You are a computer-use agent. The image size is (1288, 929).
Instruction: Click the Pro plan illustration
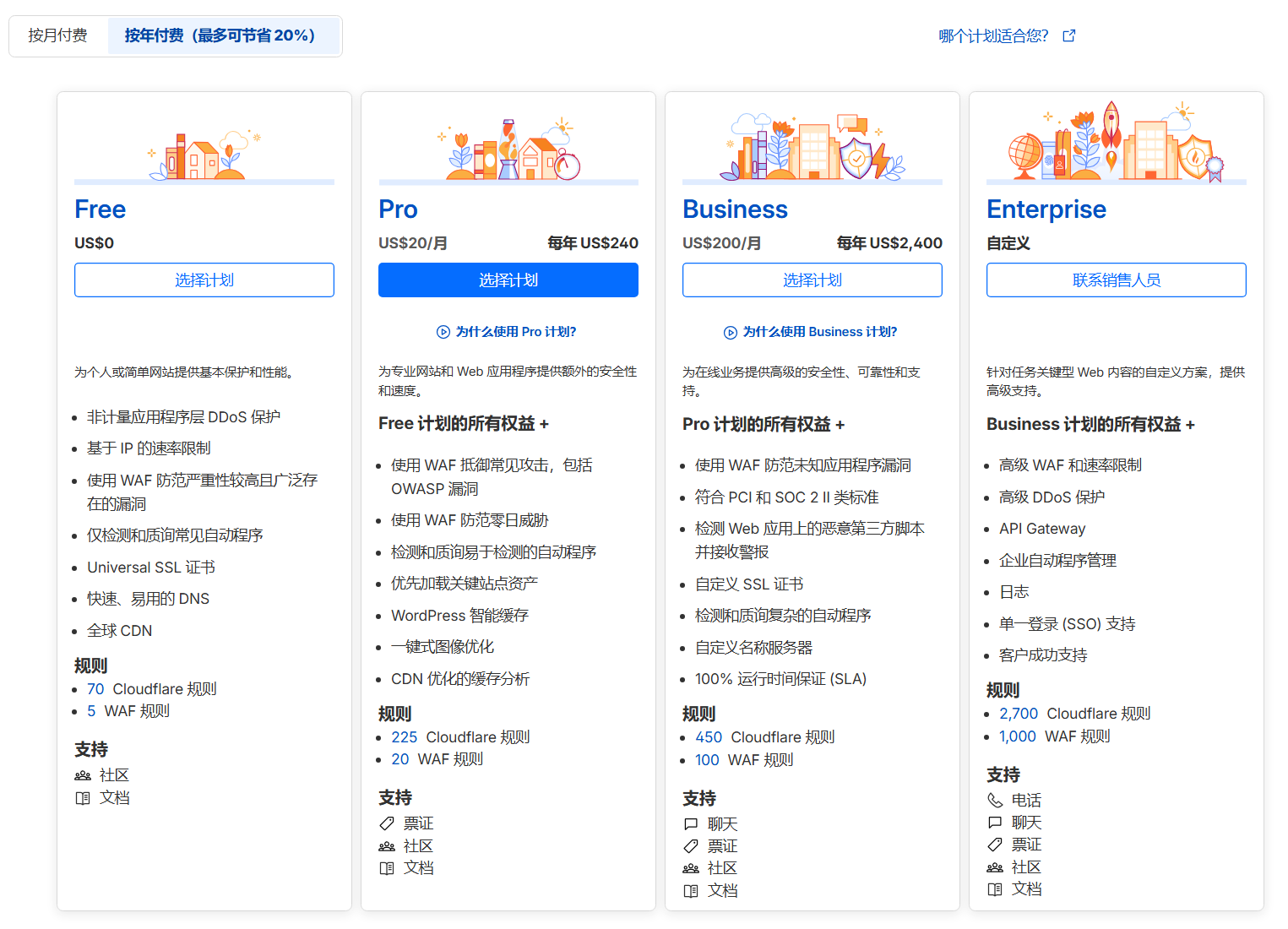tap(508, 150)
